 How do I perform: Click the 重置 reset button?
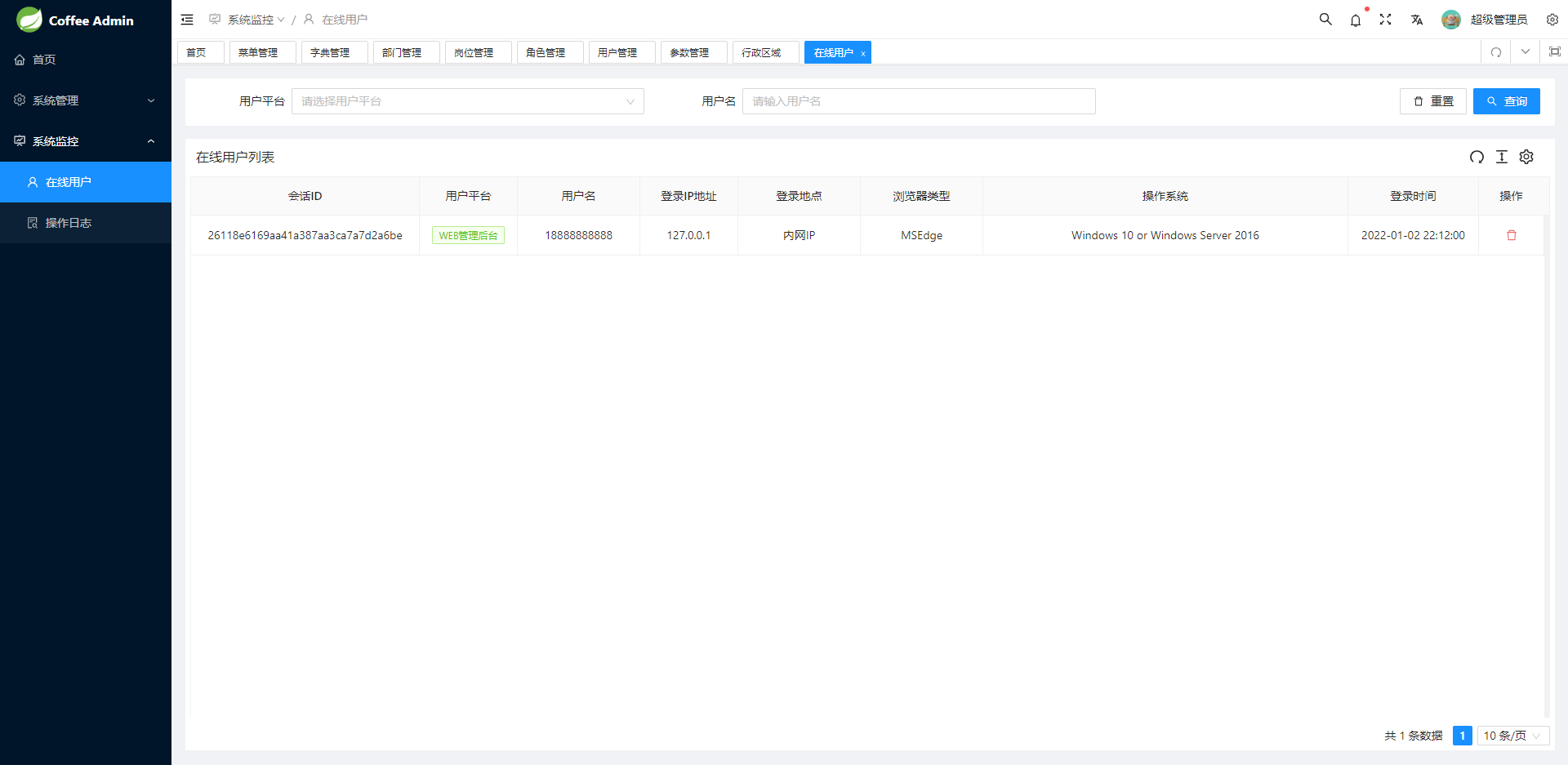tap(1432, 101)
